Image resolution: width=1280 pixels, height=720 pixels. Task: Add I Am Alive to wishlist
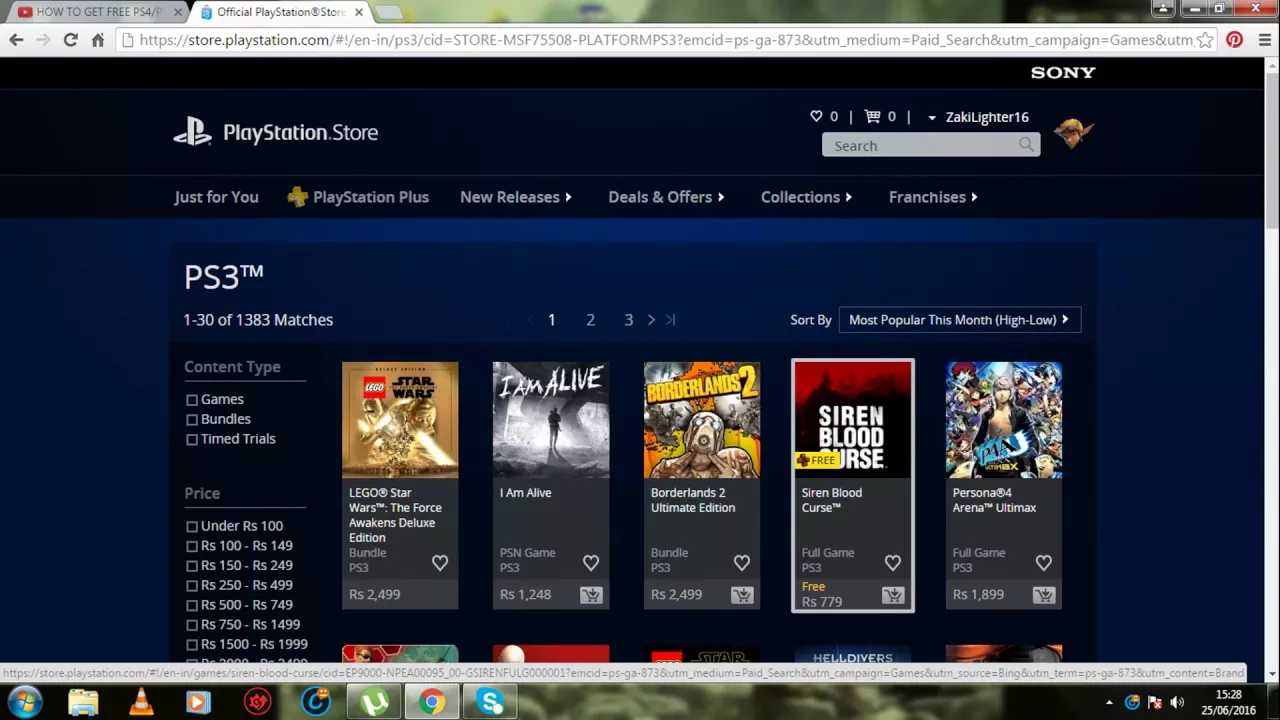tap(591, 563)
